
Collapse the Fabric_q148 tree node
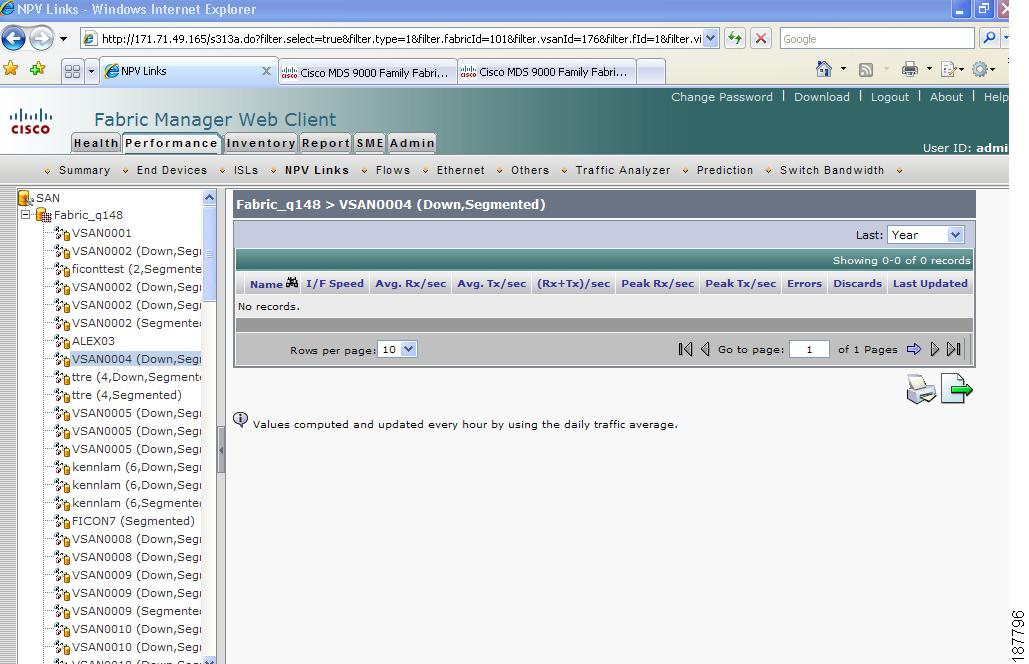(25, 215)
